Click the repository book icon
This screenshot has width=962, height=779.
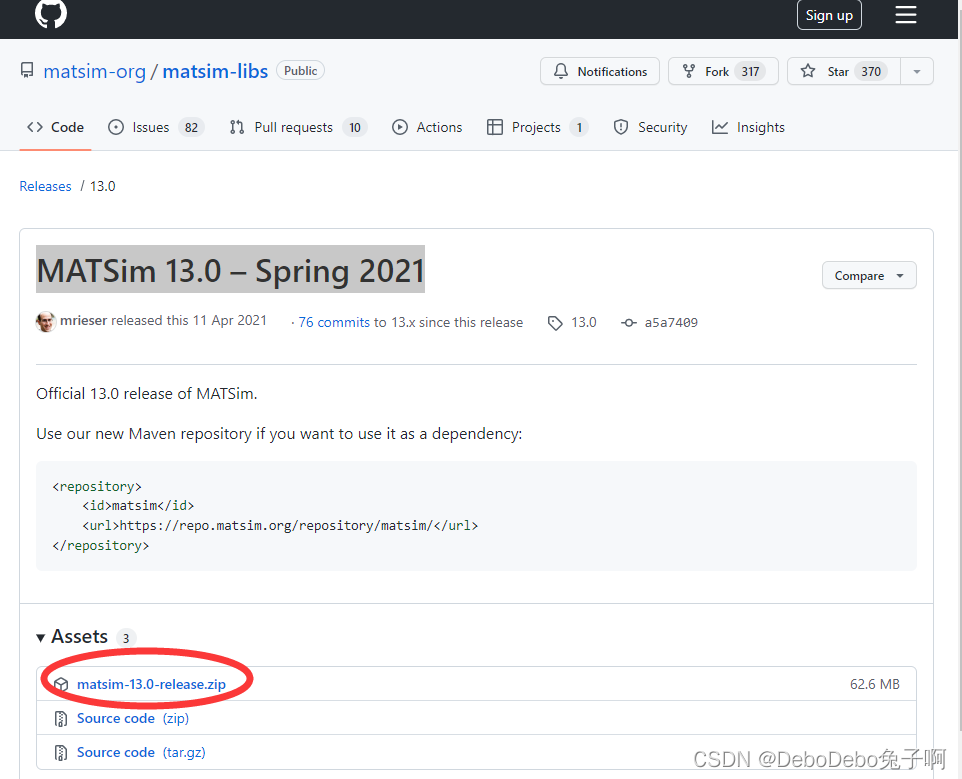click(27, 71)
